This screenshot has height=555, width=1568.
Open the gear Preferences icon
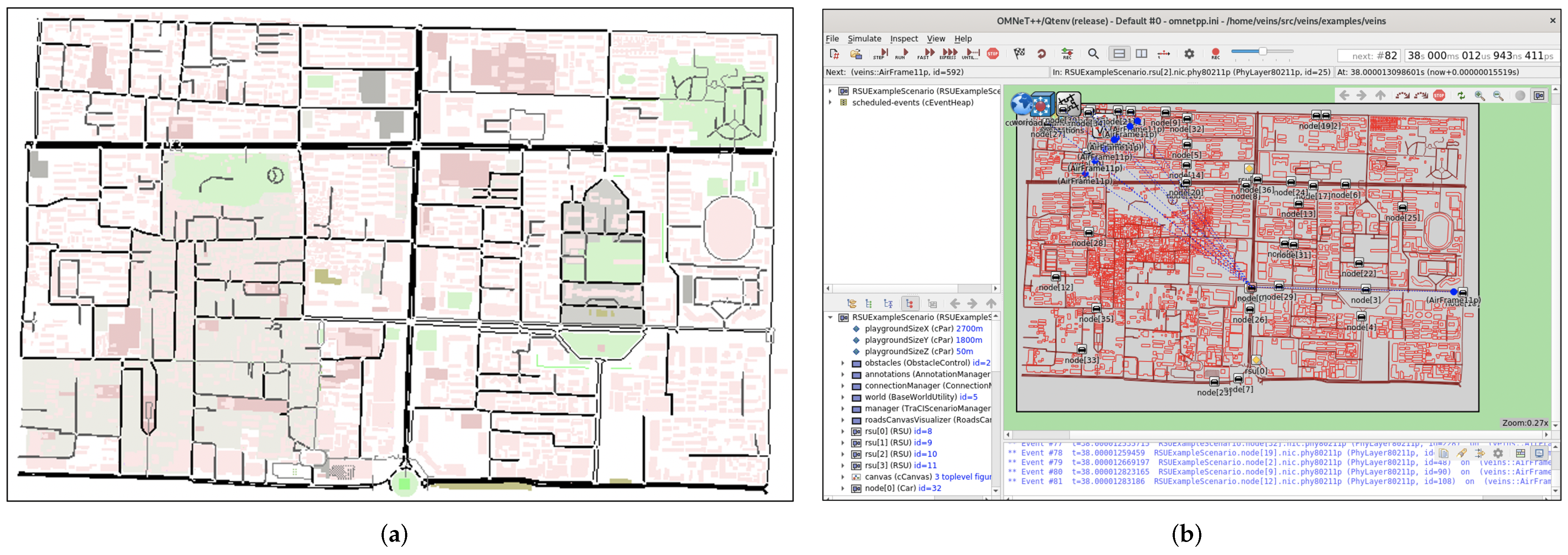tap(1189, 54)
